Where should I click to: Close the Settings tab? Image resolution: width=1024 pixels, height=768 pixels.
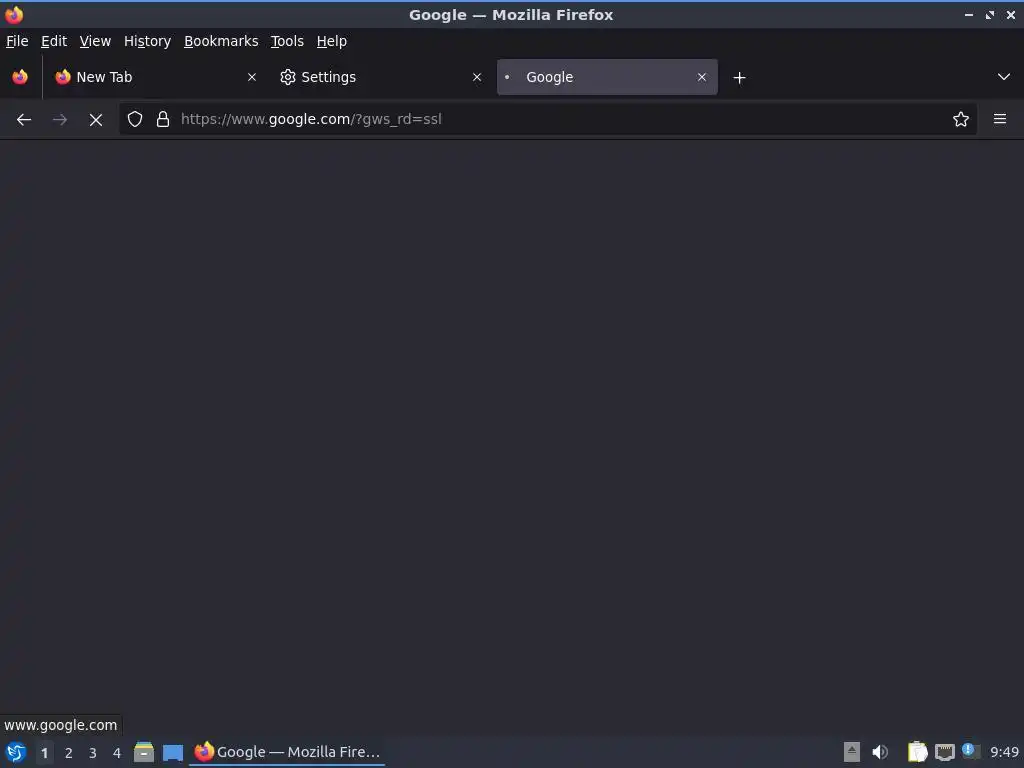477,77
